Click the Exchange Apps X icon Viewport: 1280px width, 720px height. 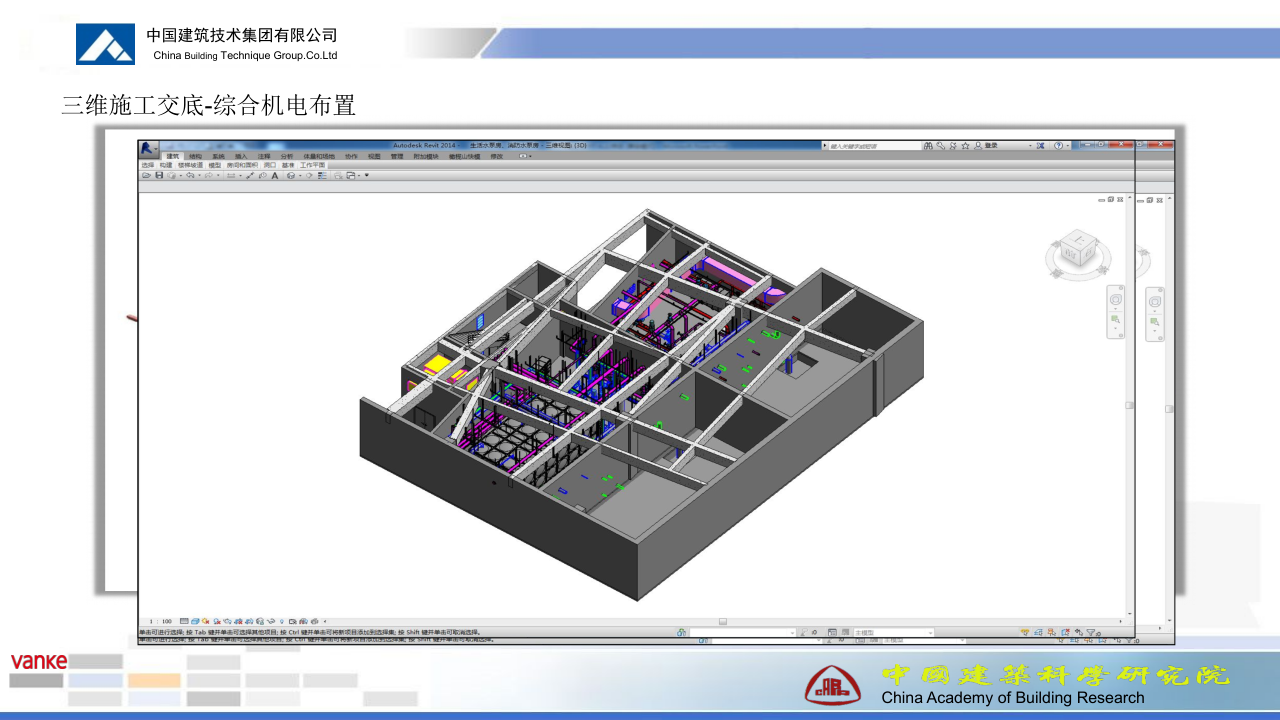[x=1040, y=146]
